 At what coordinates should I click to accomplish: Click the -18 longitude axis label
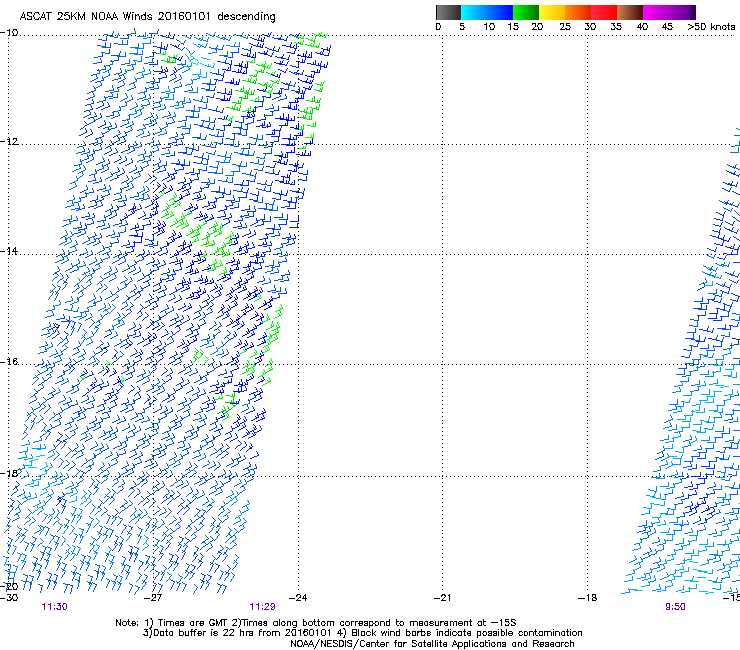(588, 598)
